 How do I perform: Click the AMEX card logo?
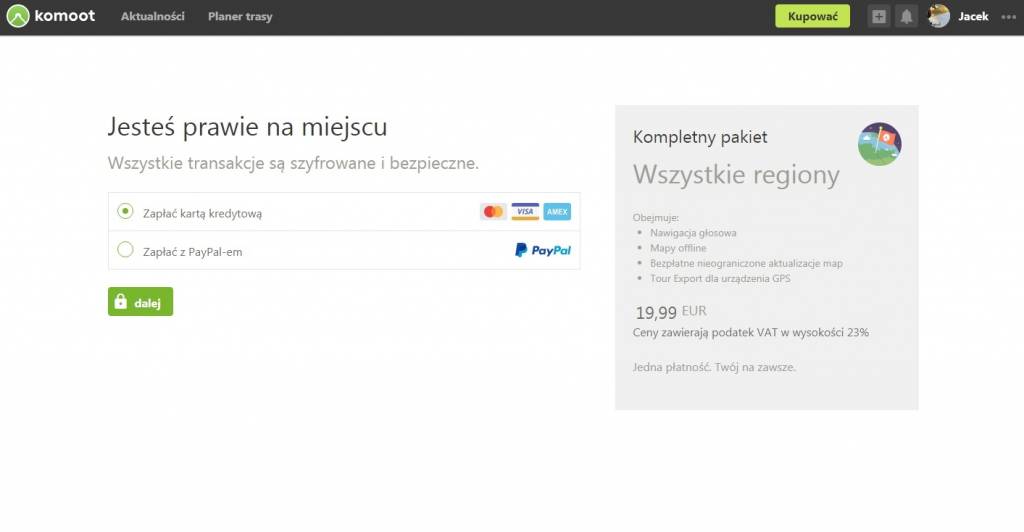pos(557,211)
